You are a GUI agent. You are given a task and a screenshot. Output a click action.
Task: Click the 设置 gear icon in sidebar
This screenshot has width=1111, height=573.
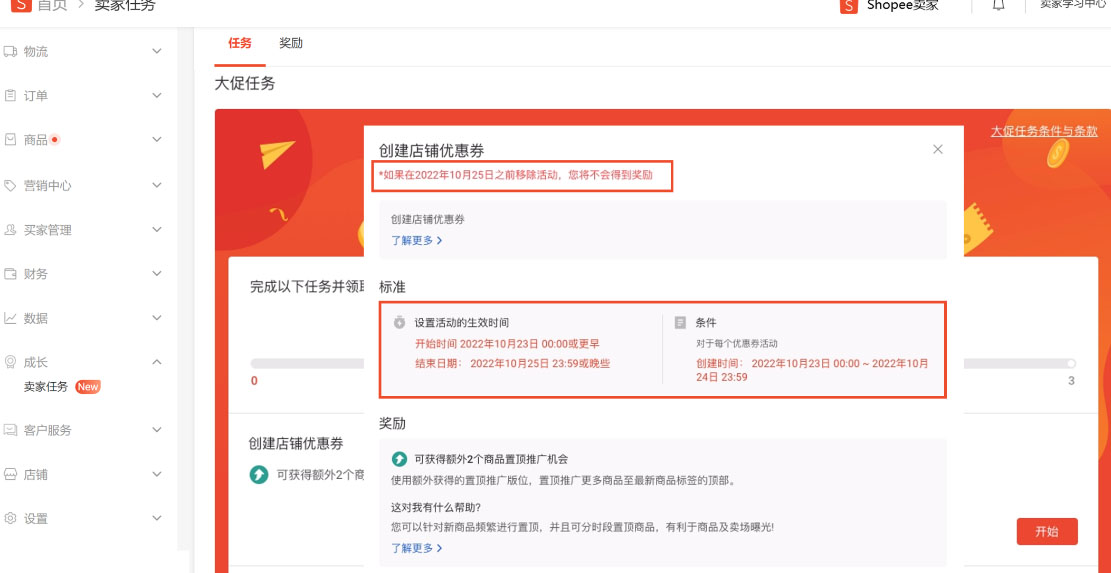(x=10, y=518)
